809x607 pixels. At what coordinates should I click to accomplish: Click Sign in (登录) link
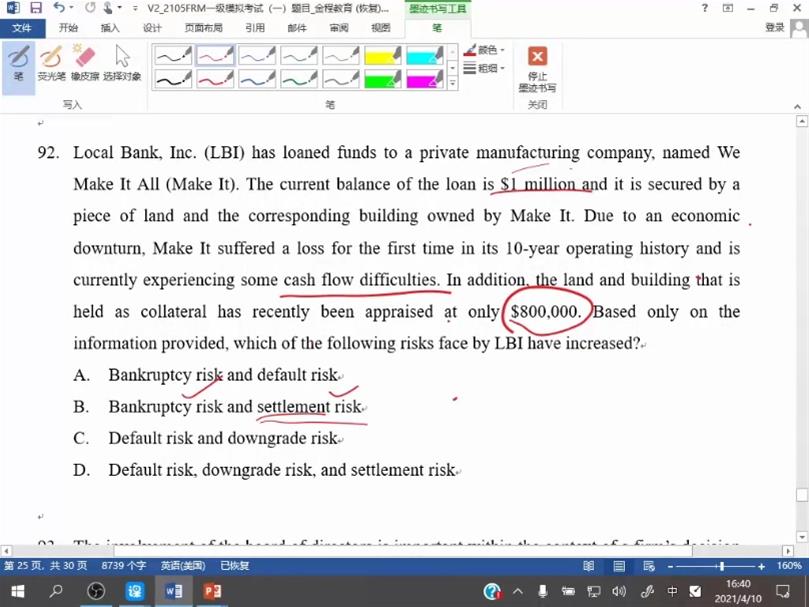(x=774, y=28)
